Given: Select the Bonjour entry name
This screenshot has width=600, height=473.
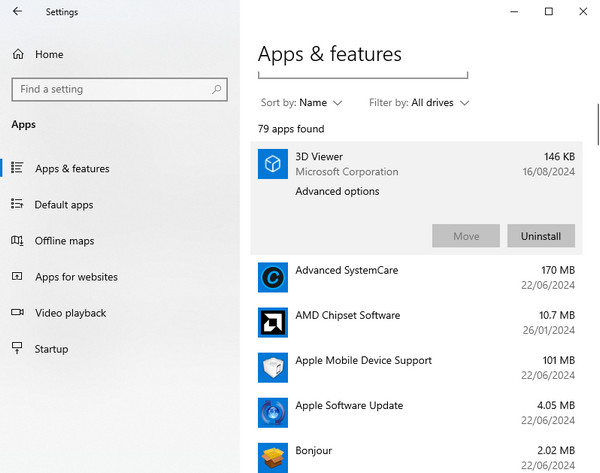Looking at the screenshot, I should coord(313,451).
